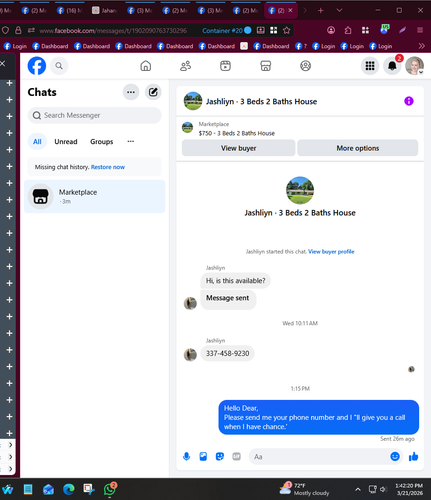The width and height of the screenshot is (431, 500).
Task: Choose a GIF icon in composer
Action: (236, 456)
